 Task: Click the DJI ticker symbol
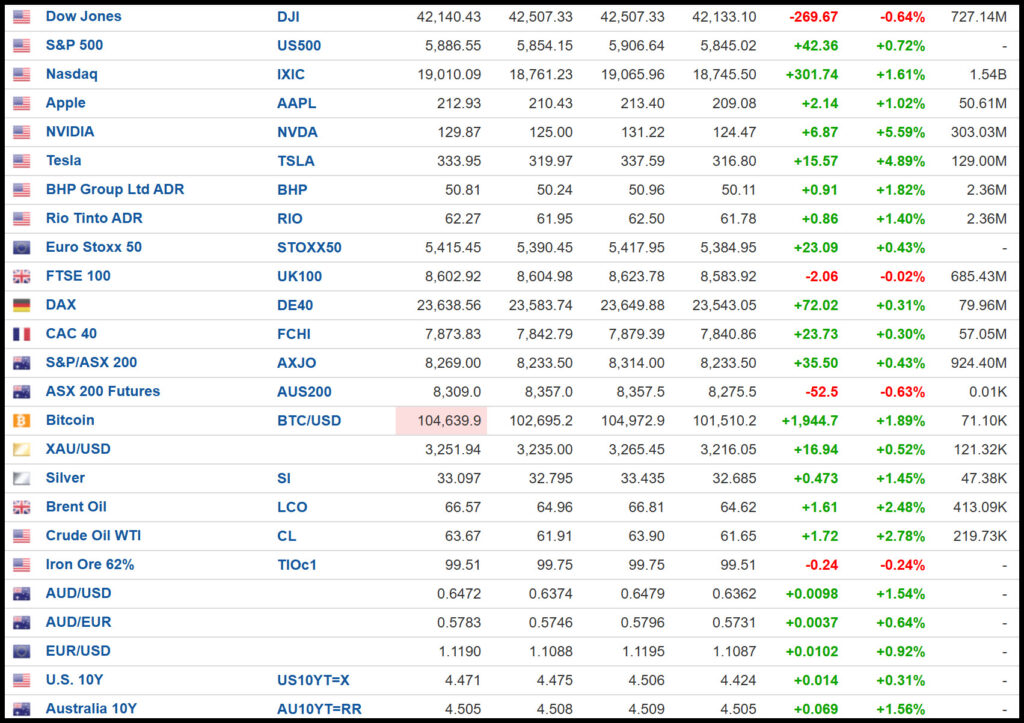point(288,17)
